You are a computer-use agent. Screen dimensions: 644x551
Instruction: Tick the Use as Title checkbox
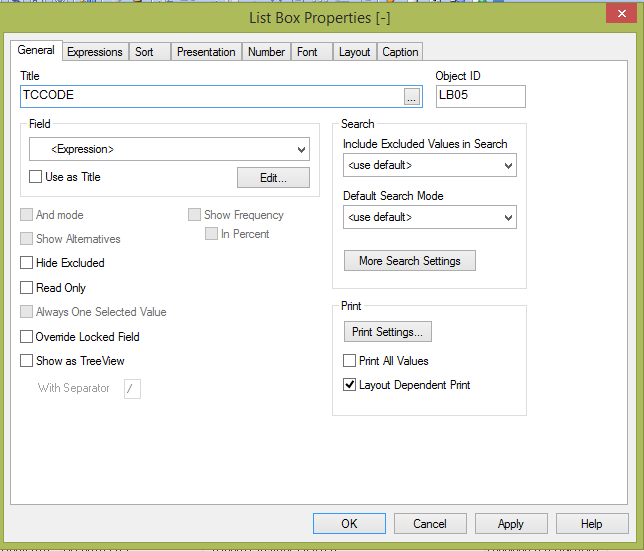pos(37,177)
